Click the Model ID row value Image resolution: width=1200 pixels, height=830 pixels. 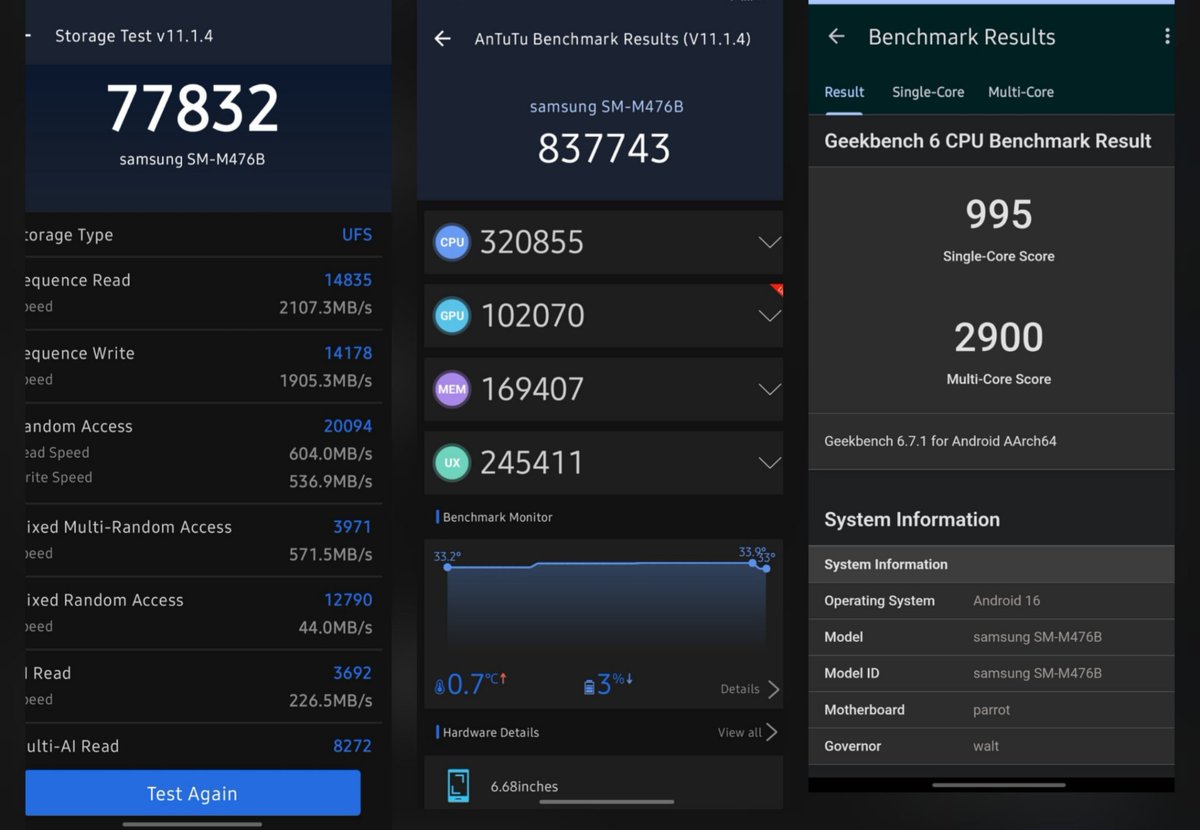[x=1037, y=673]
